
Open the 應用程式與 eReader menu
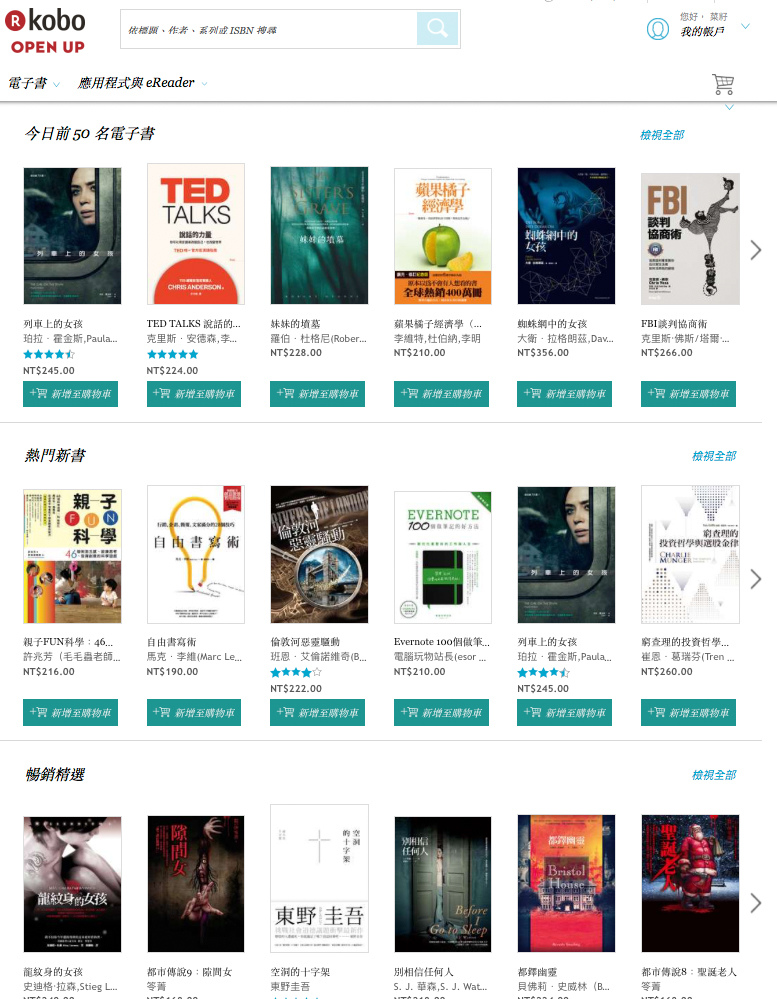142,83
